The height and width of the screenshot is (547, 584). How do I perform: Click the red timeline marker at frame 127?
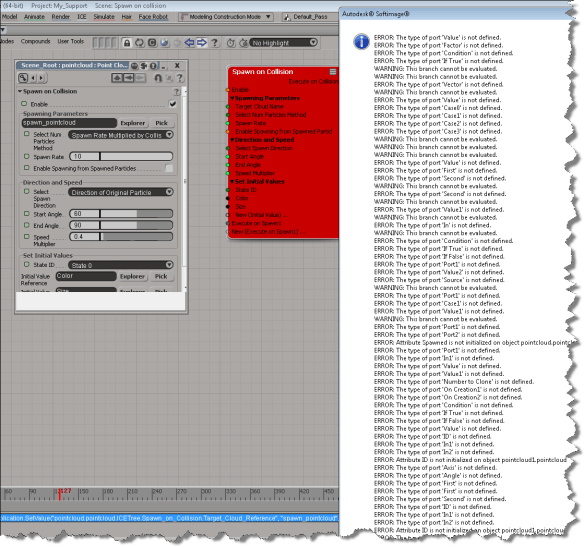click(60, 494)
